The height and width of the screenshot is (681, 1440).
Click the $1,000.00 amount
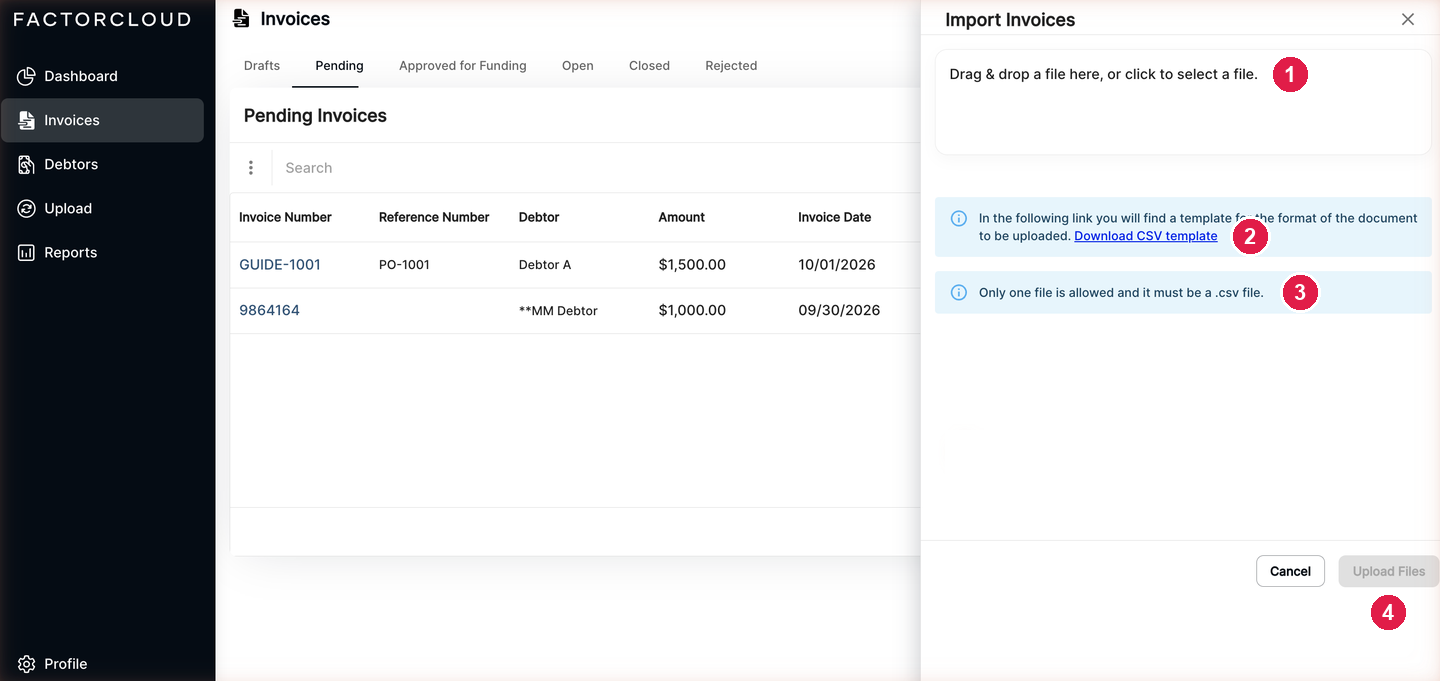tap(692, 310)
